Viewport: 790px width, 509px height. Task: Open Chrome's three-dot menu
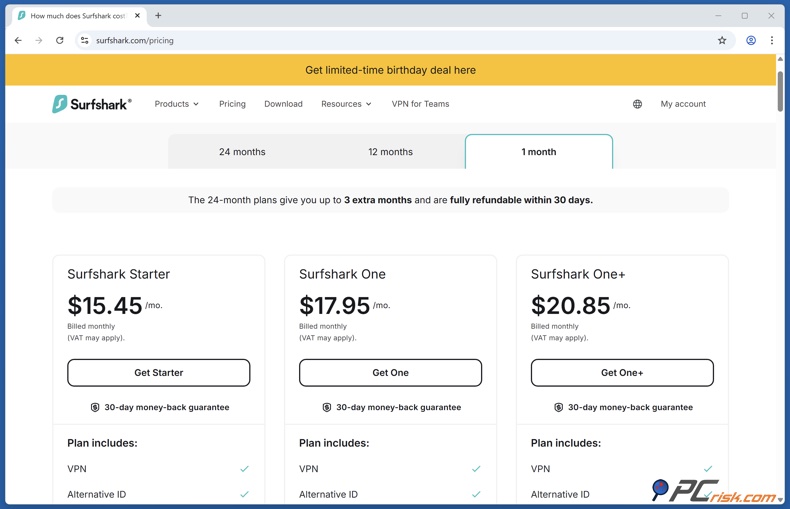[x=772, y=41]
